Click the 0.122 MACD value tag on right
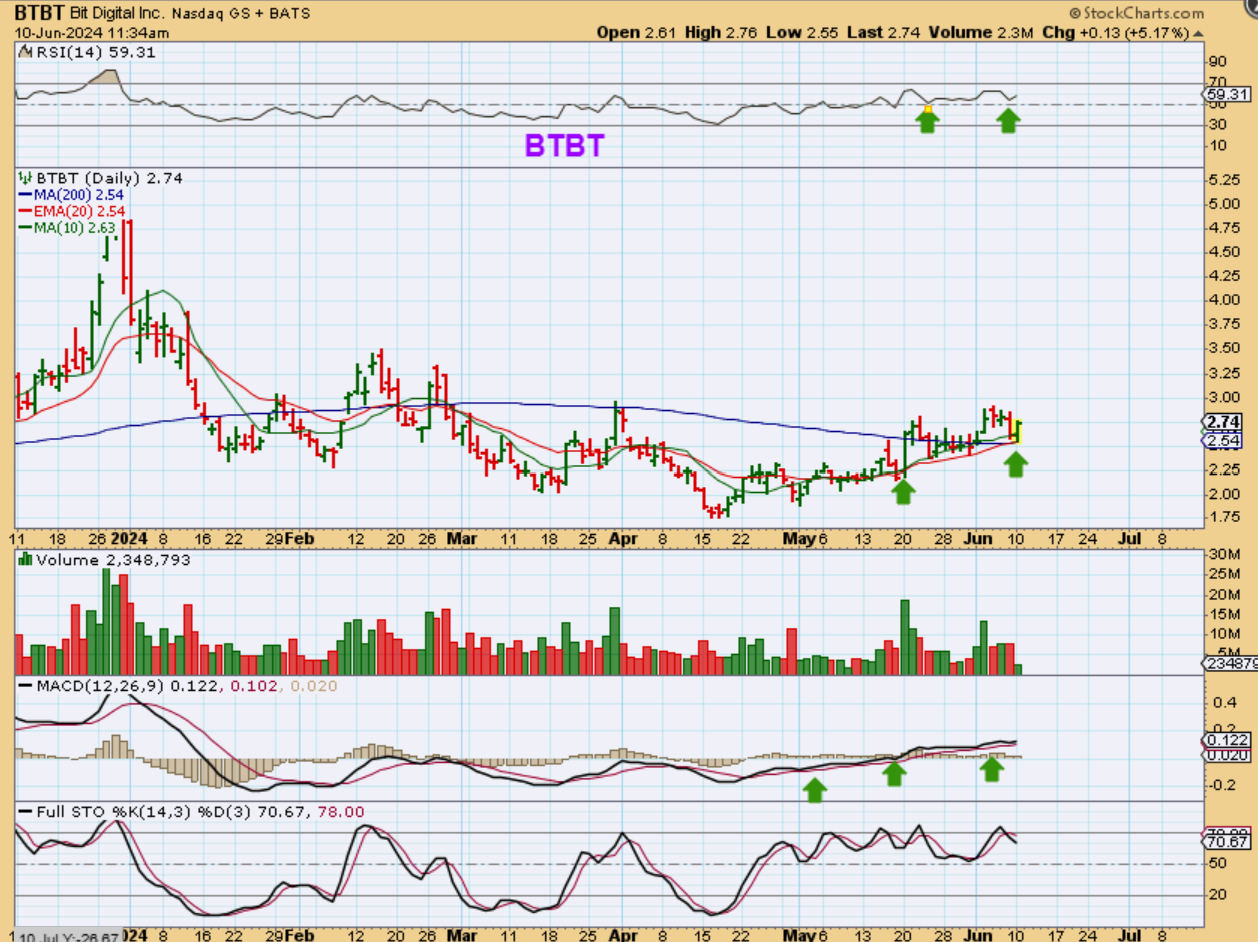Viewport: 1258px width, 942px height. tap(1224, 739)
